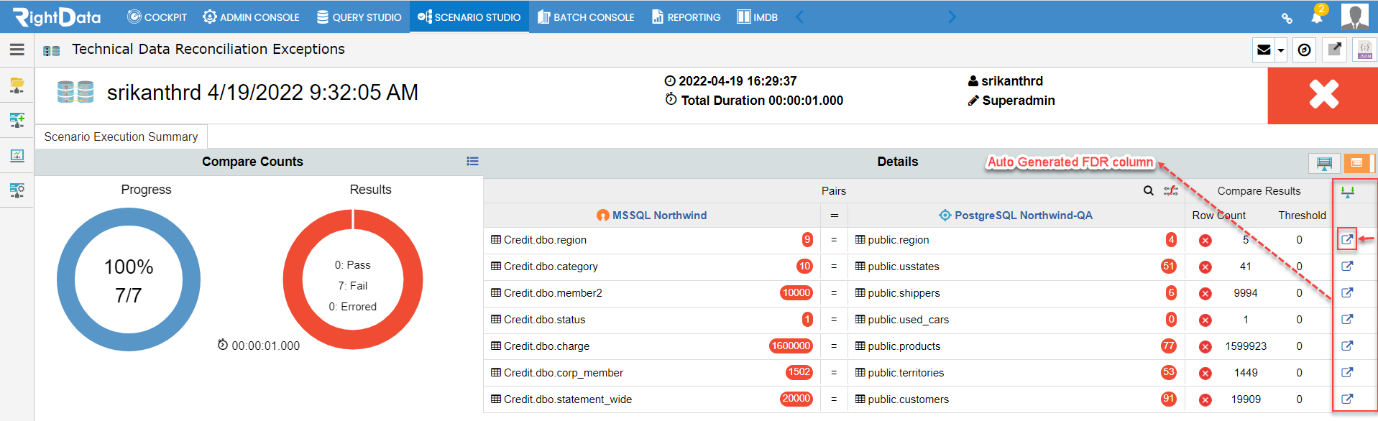Click public.customers table name
The width and height of the screenshot is (1378, 421).
pyautogui.click(x=908, y=399)
